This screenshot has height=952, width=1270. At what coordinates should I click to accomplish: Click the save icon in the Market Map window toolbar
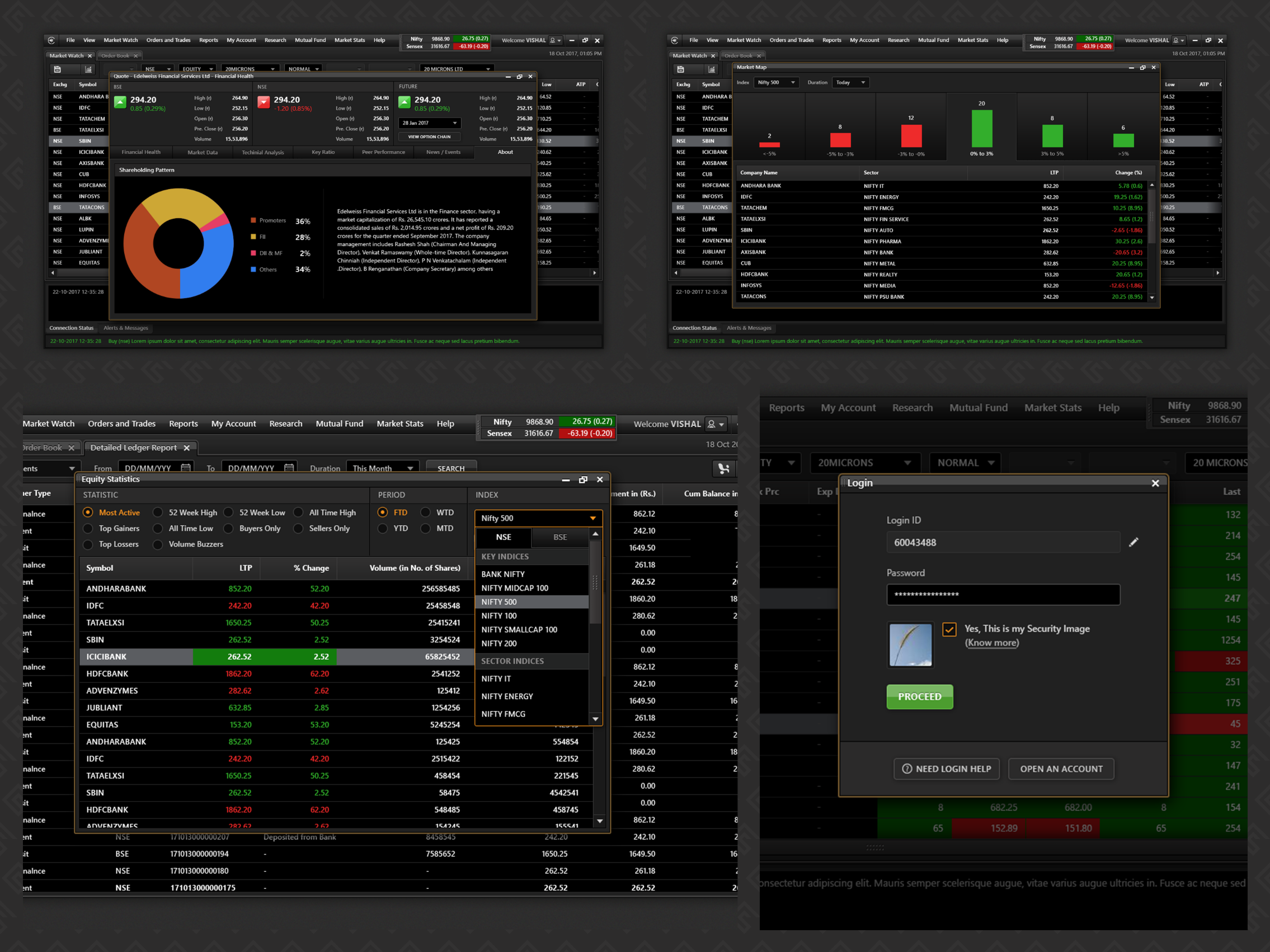(680, 69)
